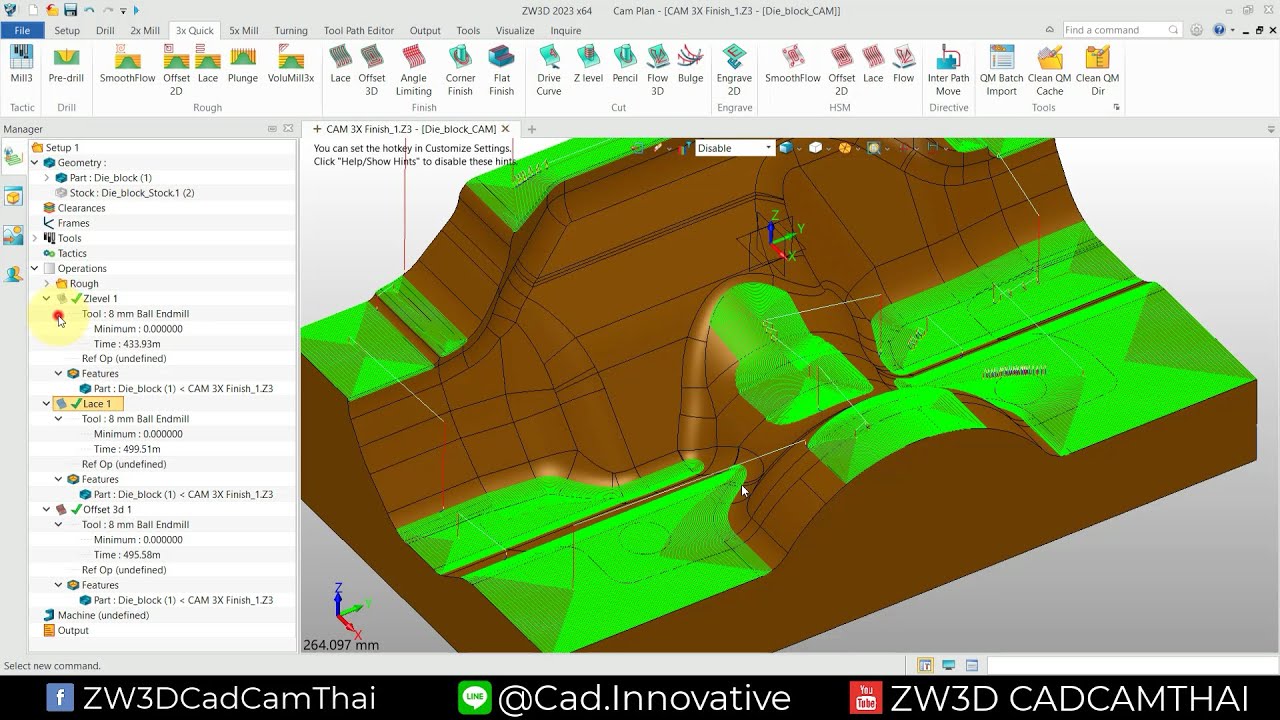The image size is (1280, 720).
Task: Select Stock : Die_block_Stock.1 (2) item
Action: tap(132, 193)
